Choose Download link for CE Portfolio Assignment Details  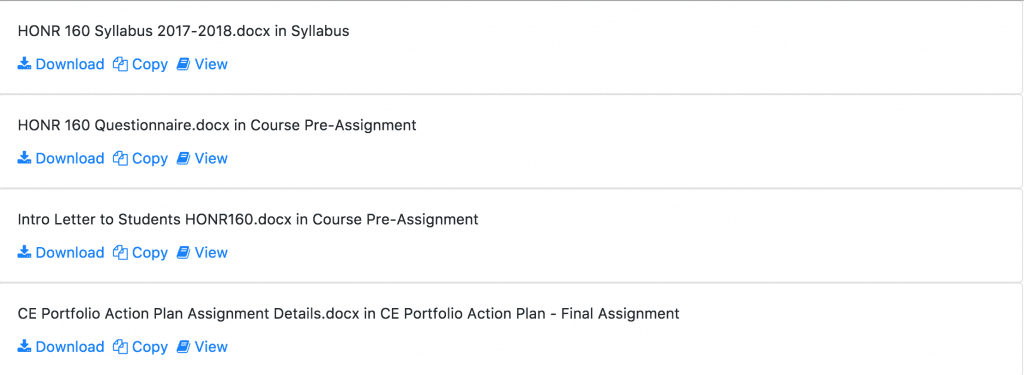click(x=61, y=346)
